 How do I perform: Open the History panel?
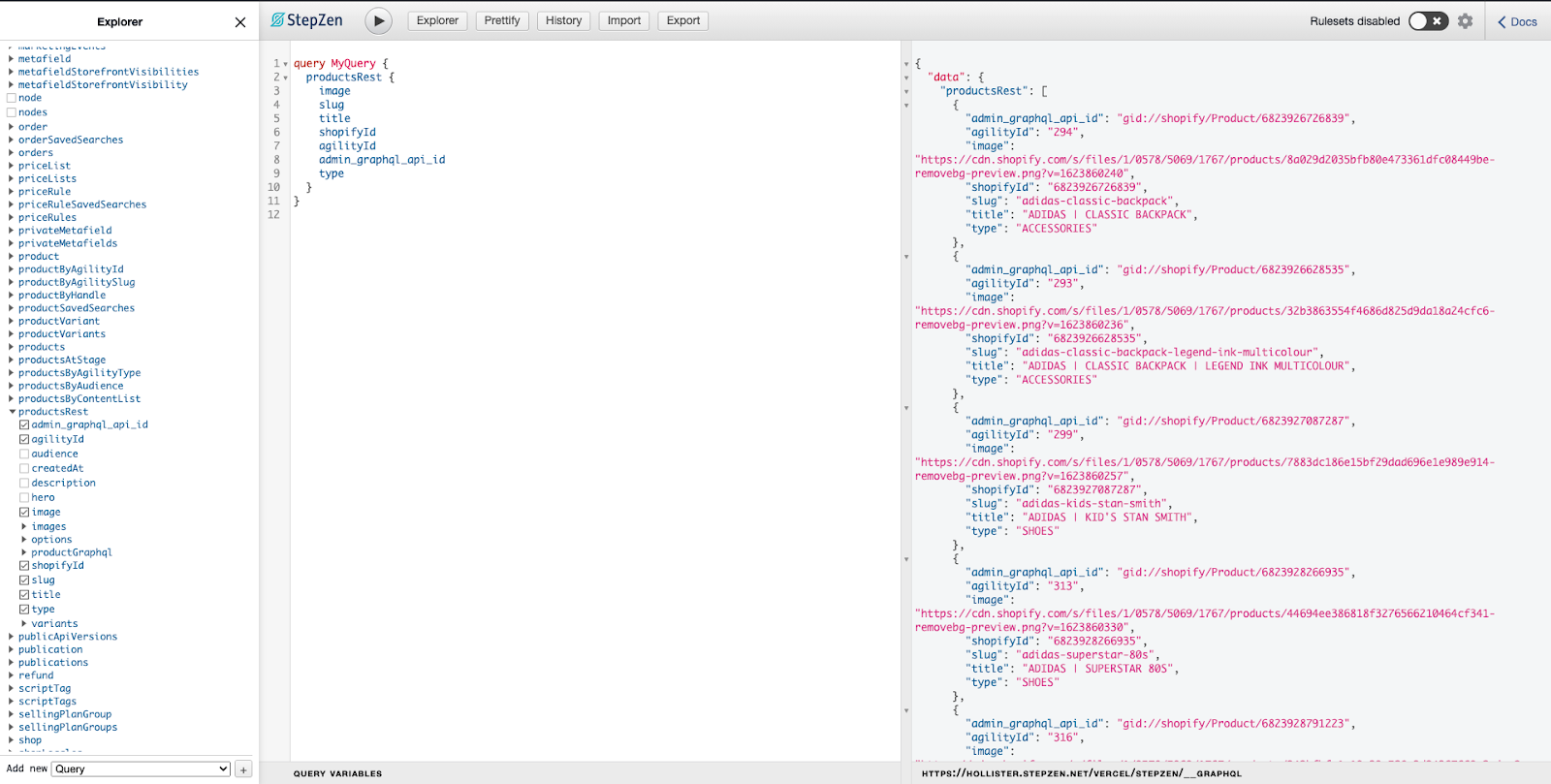tap(563, 20)
